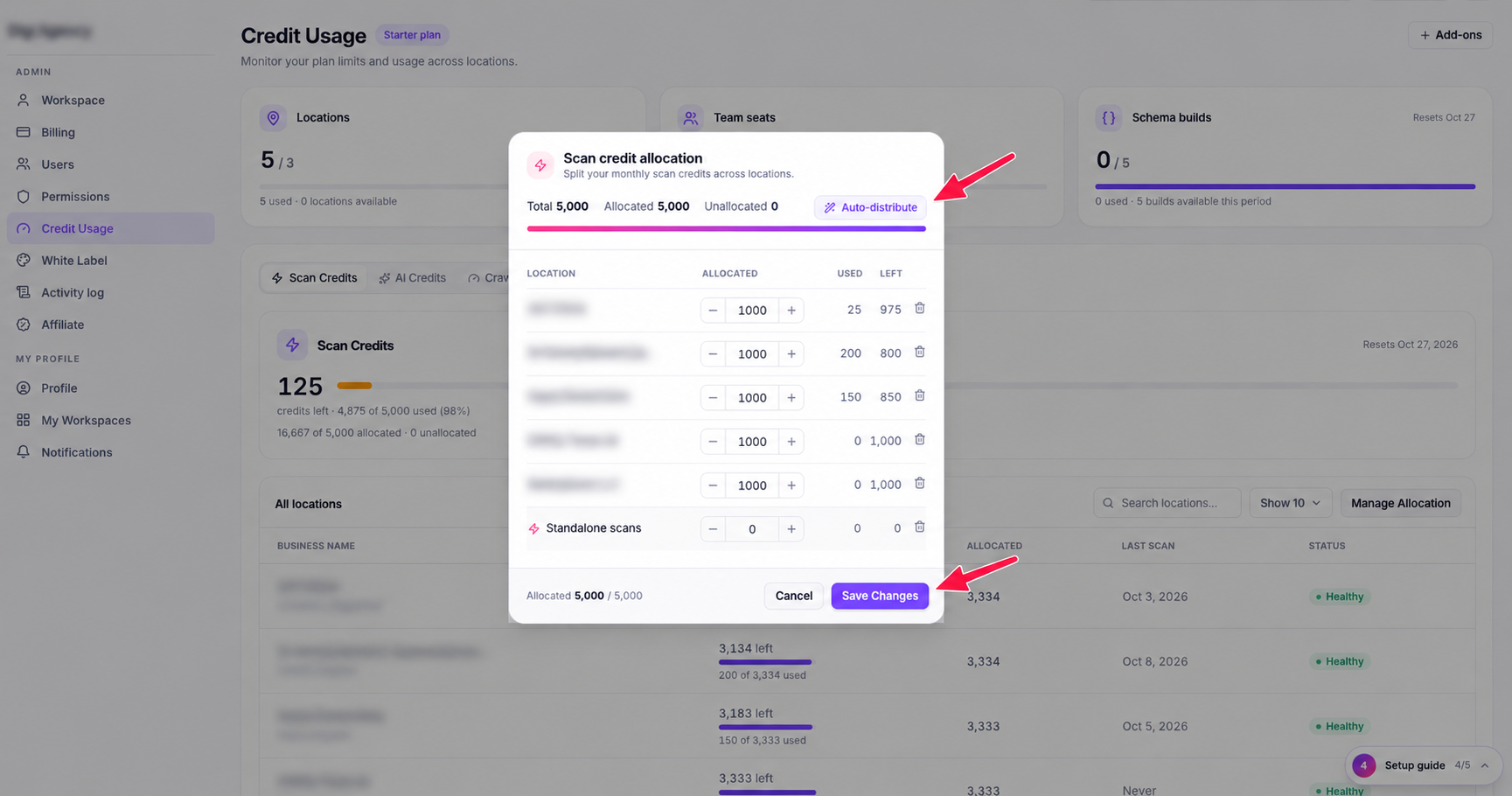Click the My Workspaces grid icon
1512x796 pixels.
[x=24, y=421]
